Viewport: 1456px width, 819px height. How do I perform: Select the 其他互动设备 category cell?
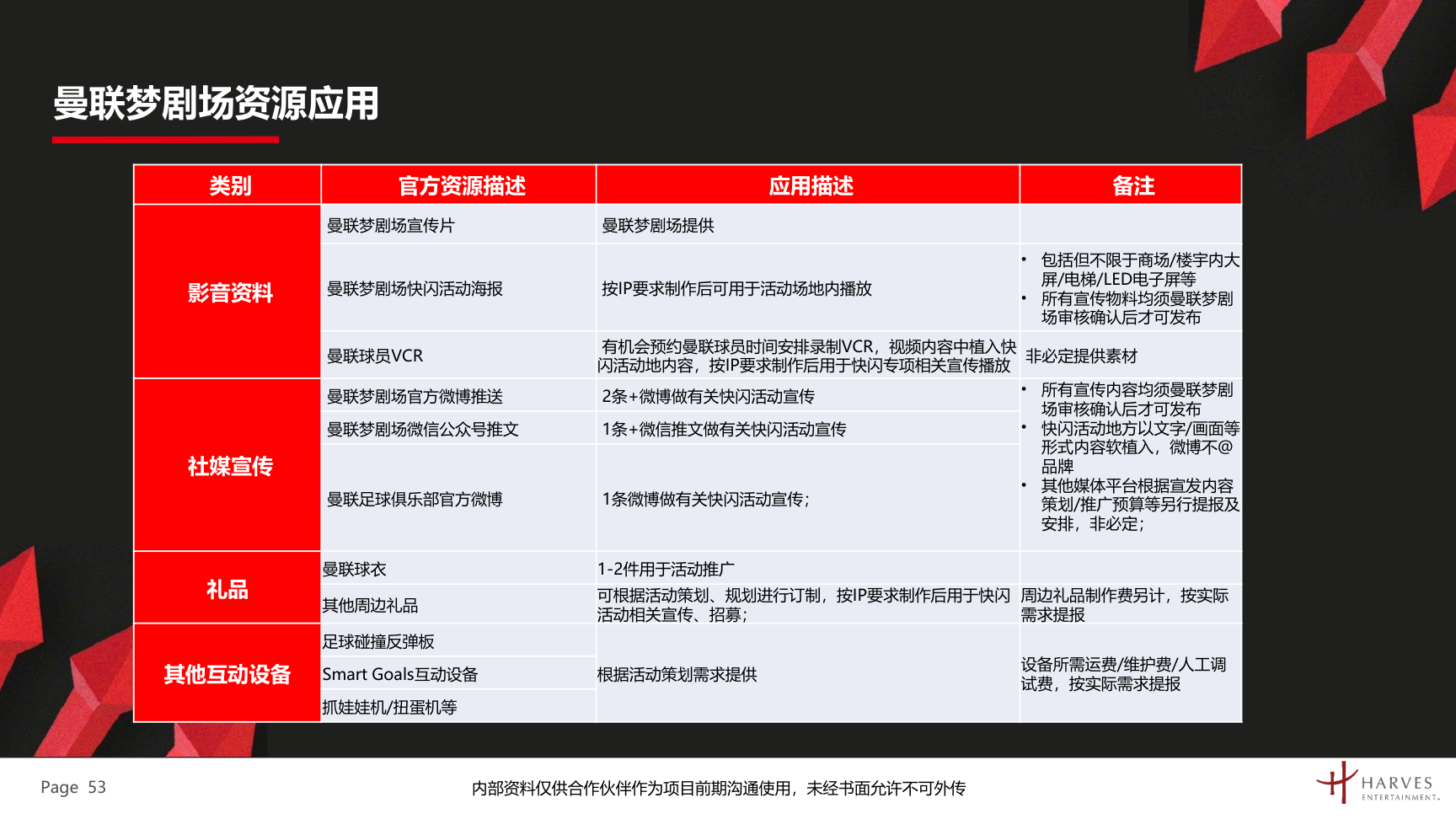click(x=227, y=673)
